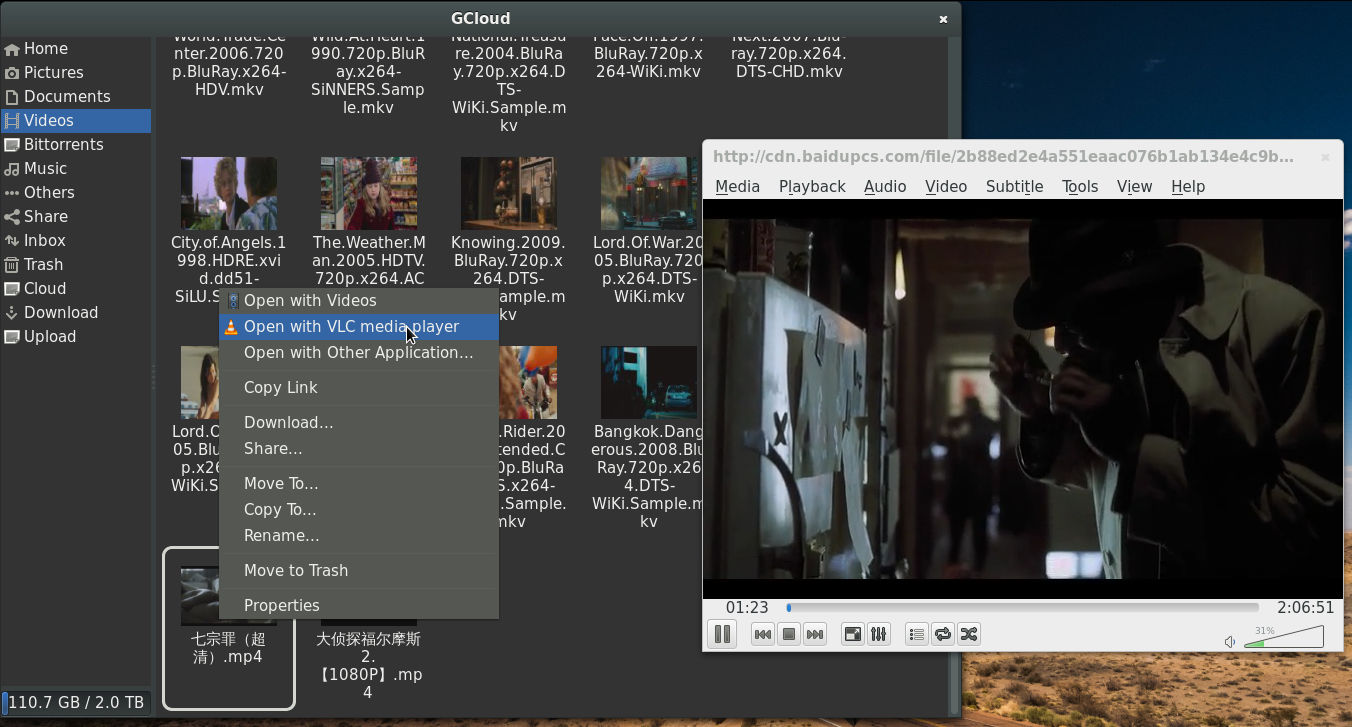Open the VLC Playback menu
Screen dimensions: 1352x727
click(812, 186)
